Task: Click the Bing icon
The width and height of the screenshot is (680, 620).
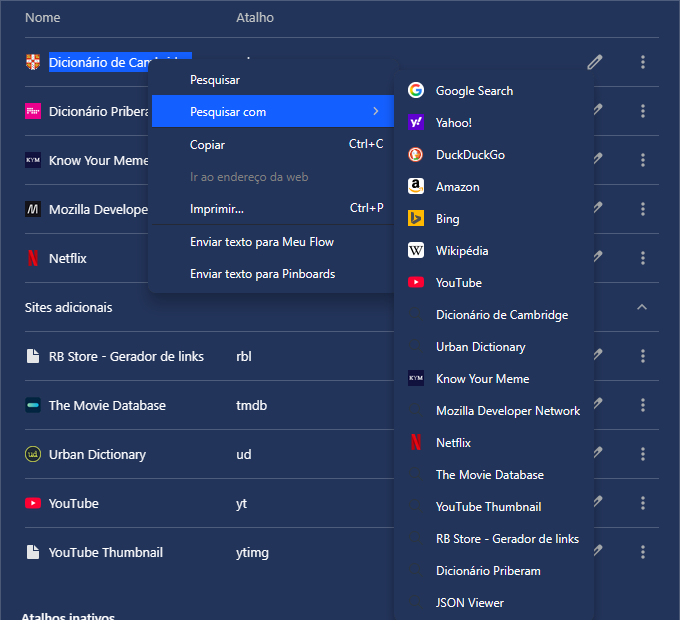Action: pyautogui.click(x=415, y=219)
